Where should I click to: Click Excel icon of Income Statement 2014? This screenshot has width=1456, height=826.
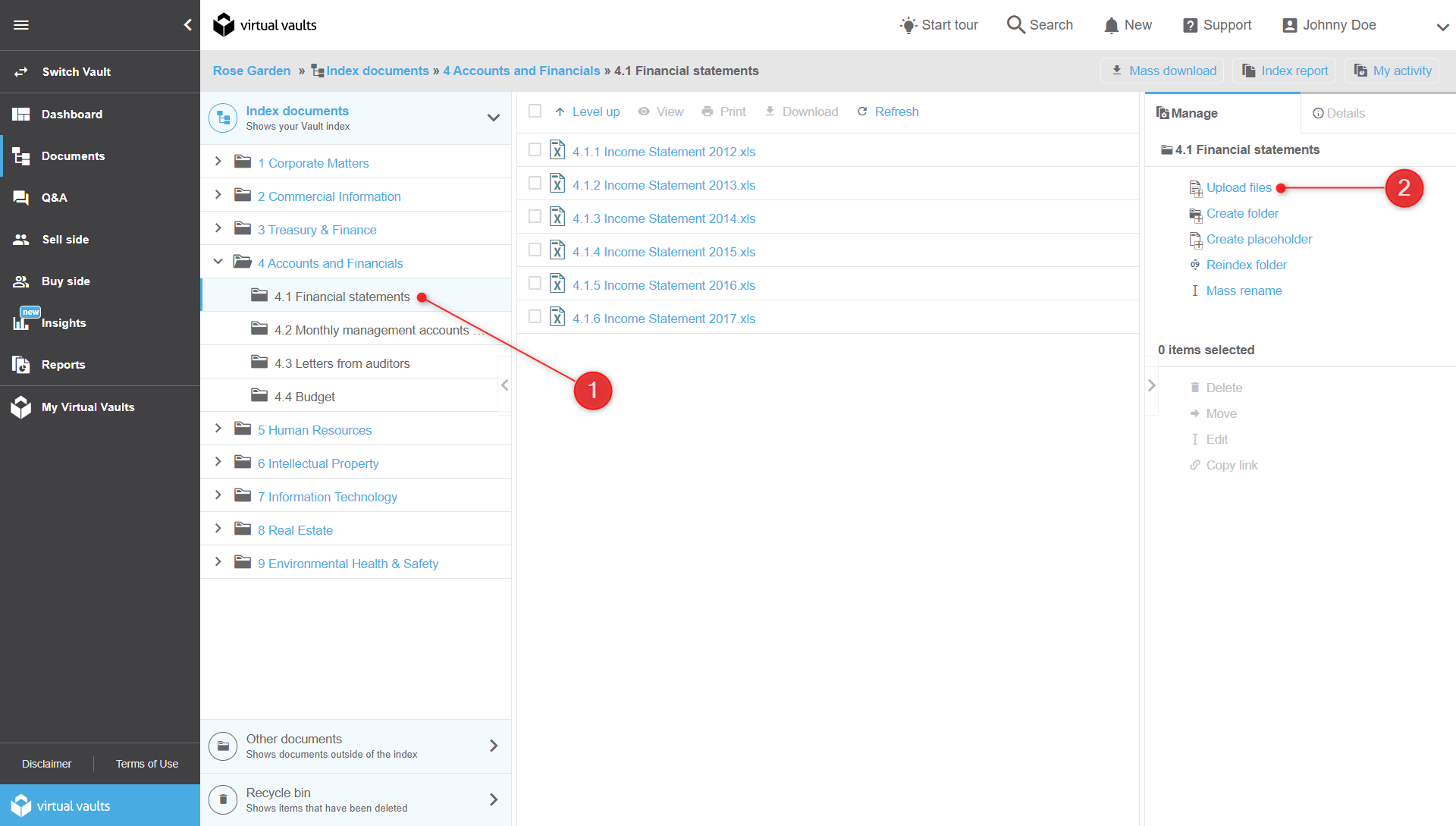pos(557,218)
